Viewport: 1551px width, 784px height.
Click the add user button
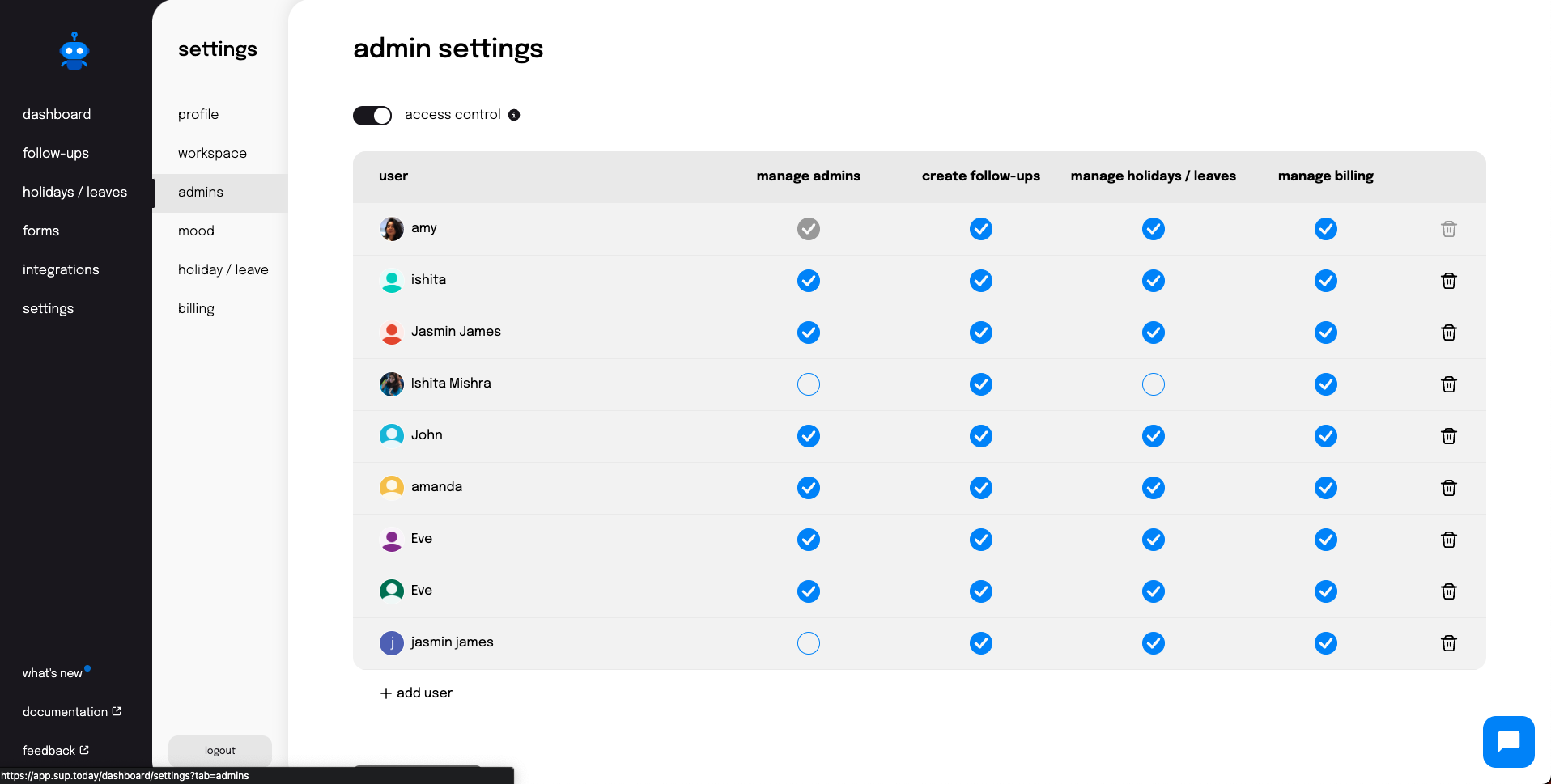[416, 693]
